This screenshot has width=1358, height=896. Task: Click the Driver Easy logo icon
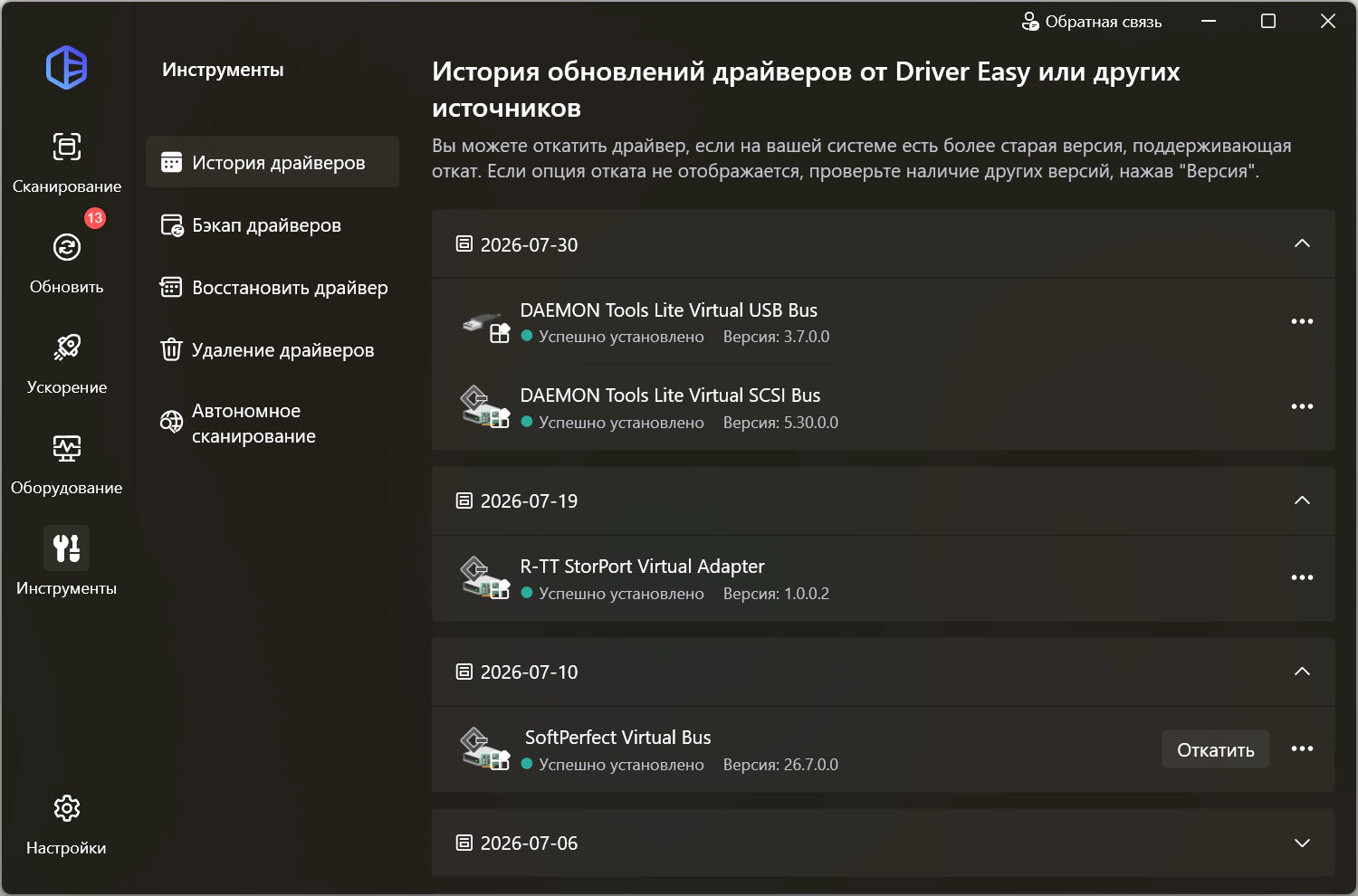(66, 67)
